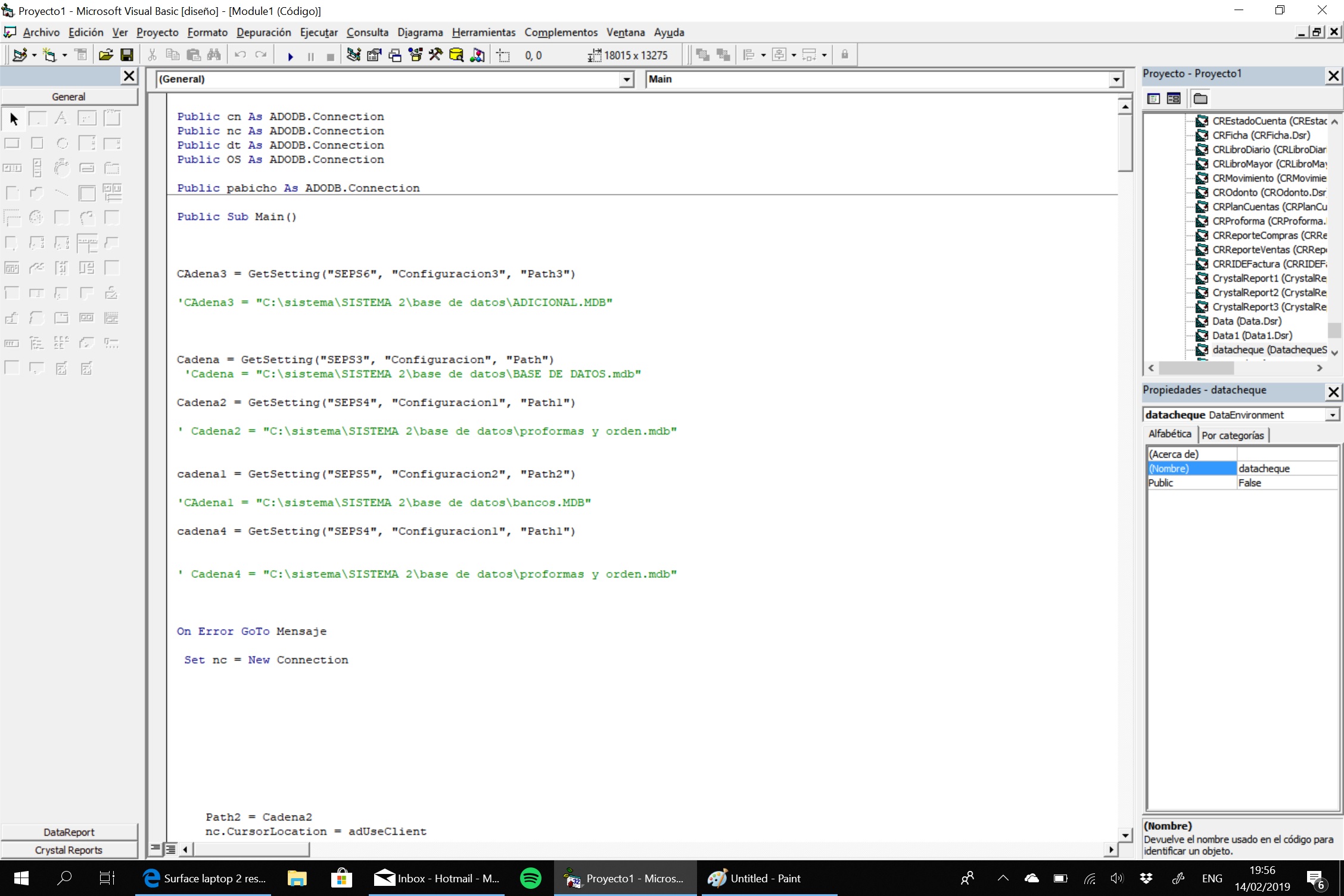Viewport: 1344px width, 896px height.
Task: Select the Pointer tool in toolbox
Action: click(14, 119)
